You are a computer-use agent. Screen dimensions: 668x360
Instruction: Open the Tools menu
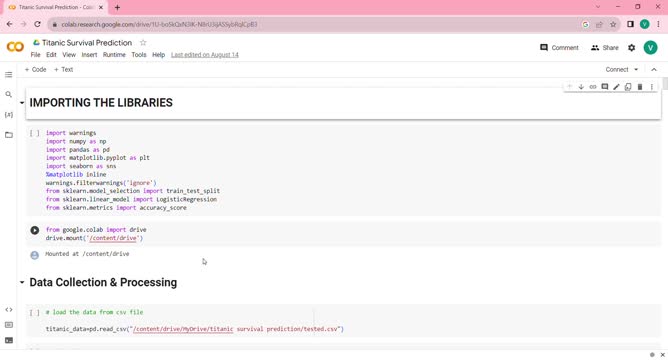[x=139, y=55]
